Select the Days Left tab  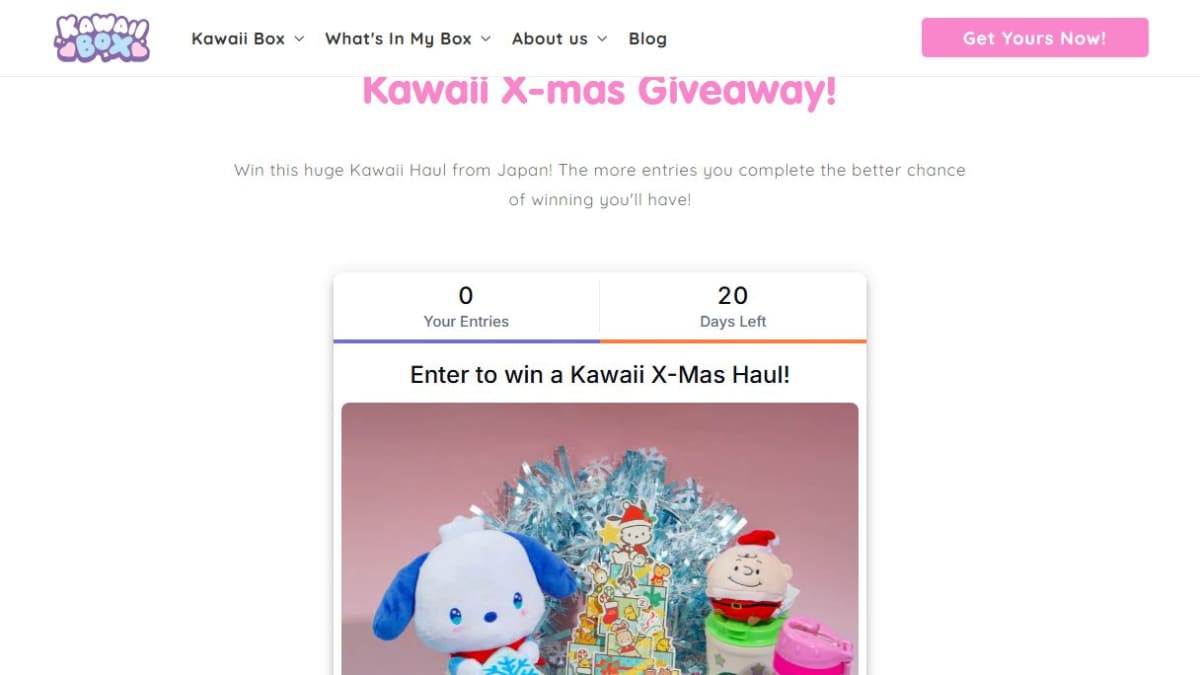733,307
